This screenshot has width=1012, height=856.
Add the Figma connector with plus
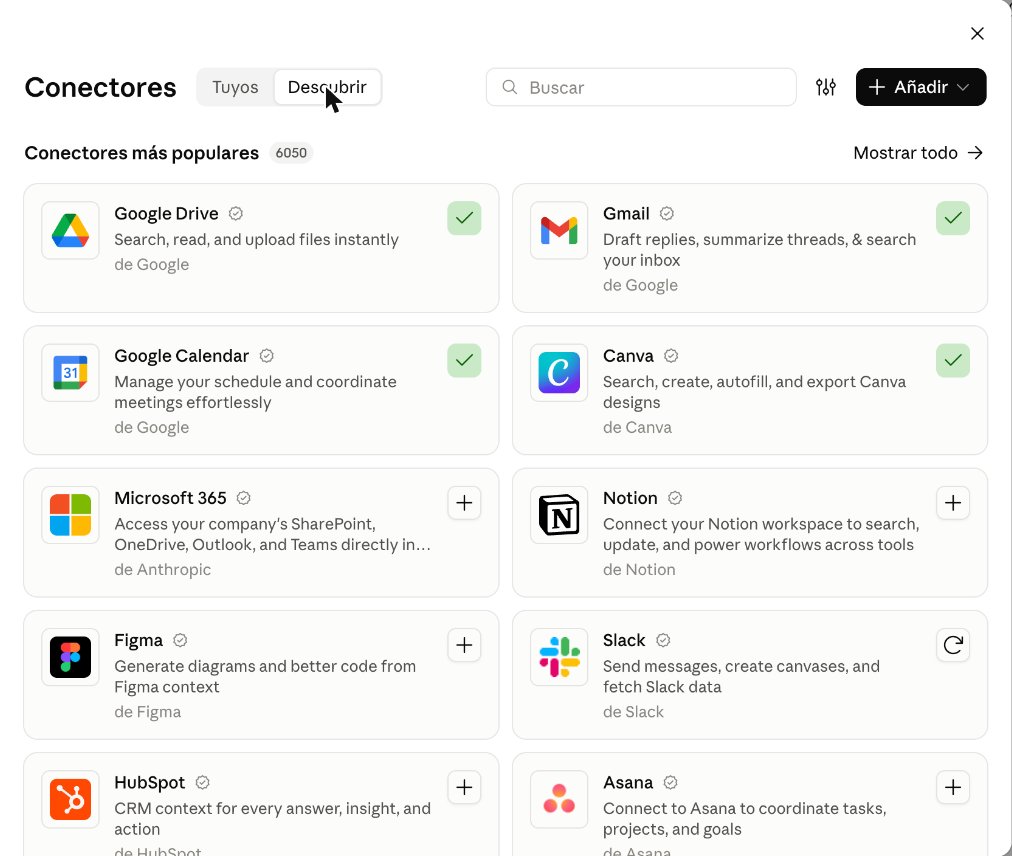click(464, 645)
